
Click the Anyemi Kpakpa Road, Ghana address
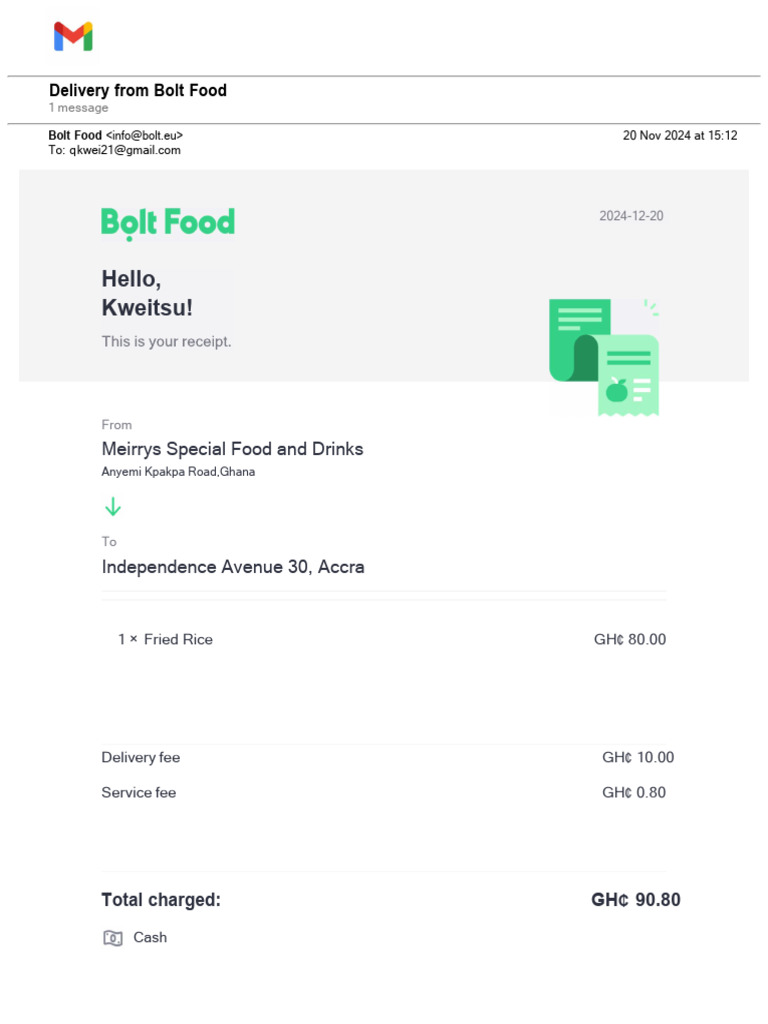pyautogui.click(x=178, y=472)
